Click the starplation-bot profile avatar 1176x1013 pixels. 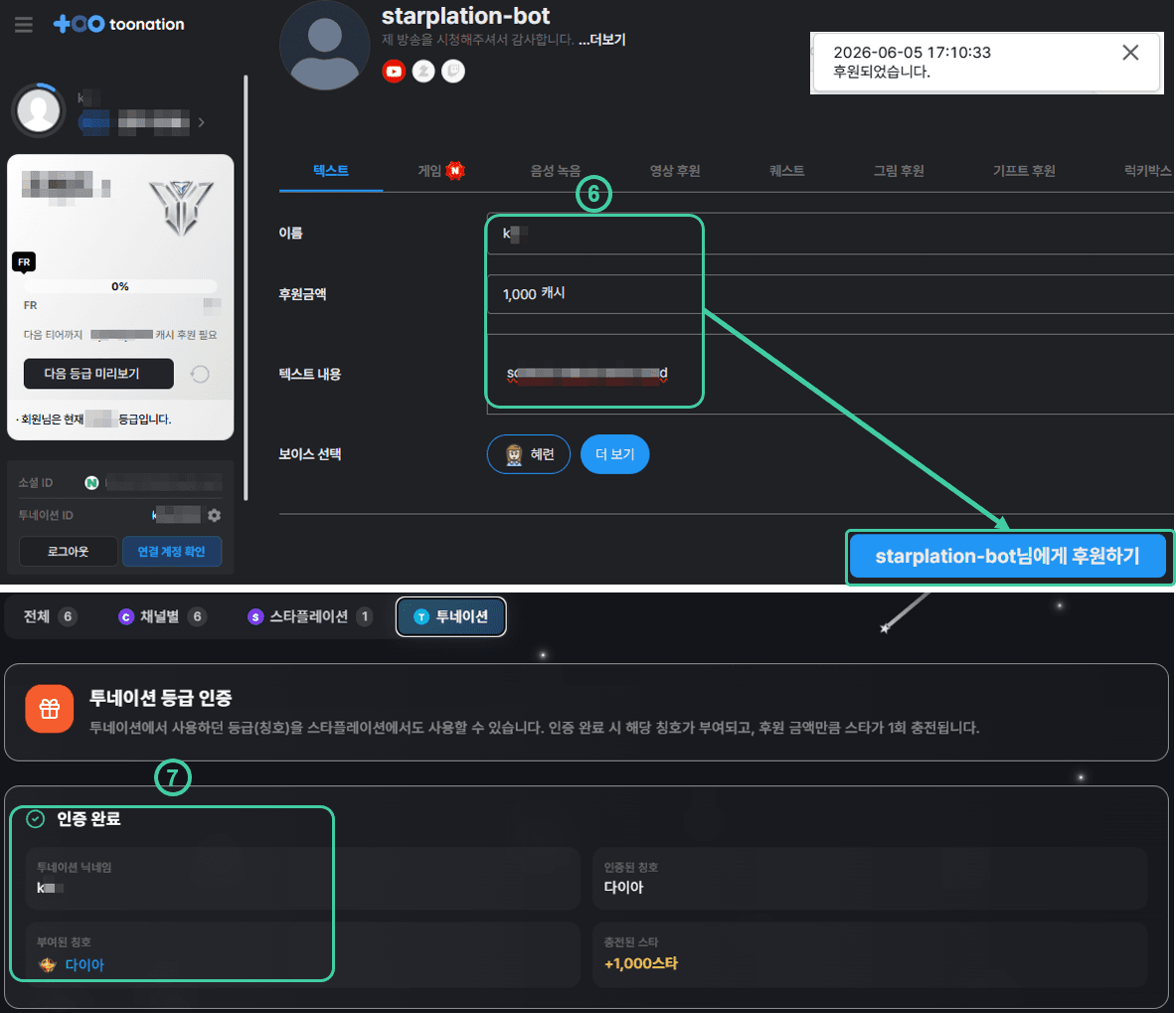pos(325,46)
